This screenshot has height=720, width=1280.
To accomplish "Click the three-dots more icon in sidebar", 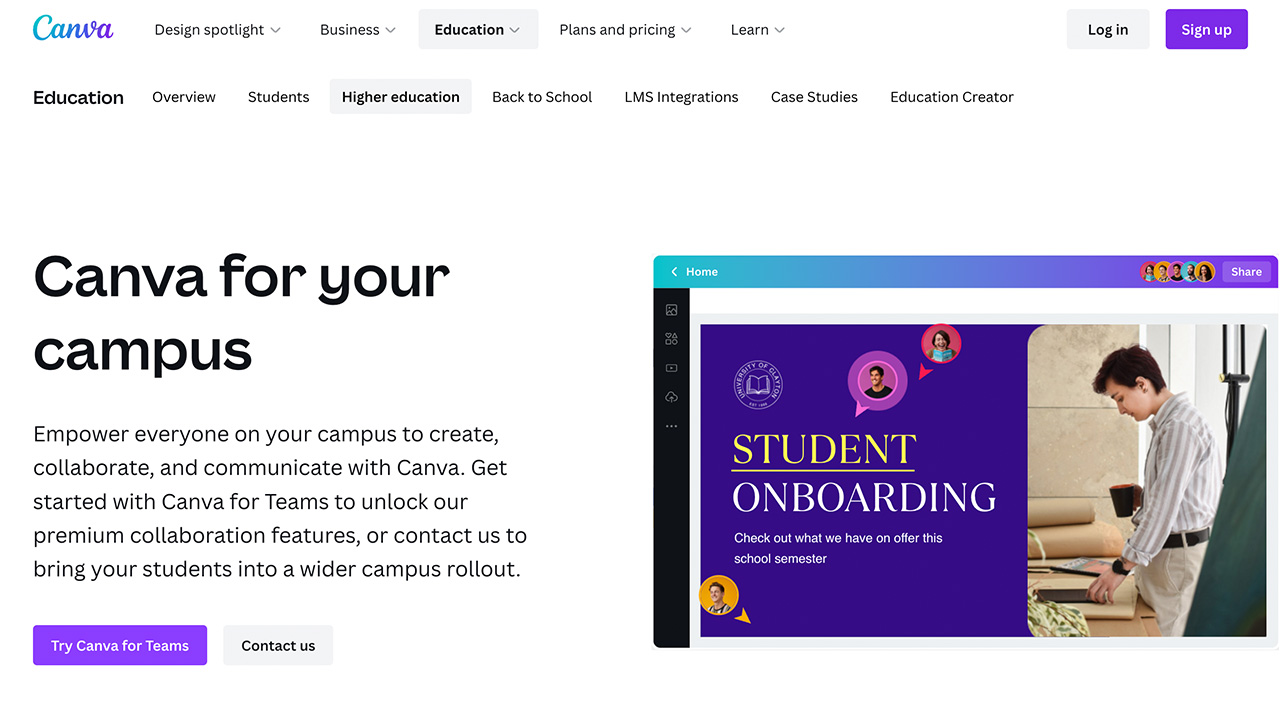I will point(671,426).
